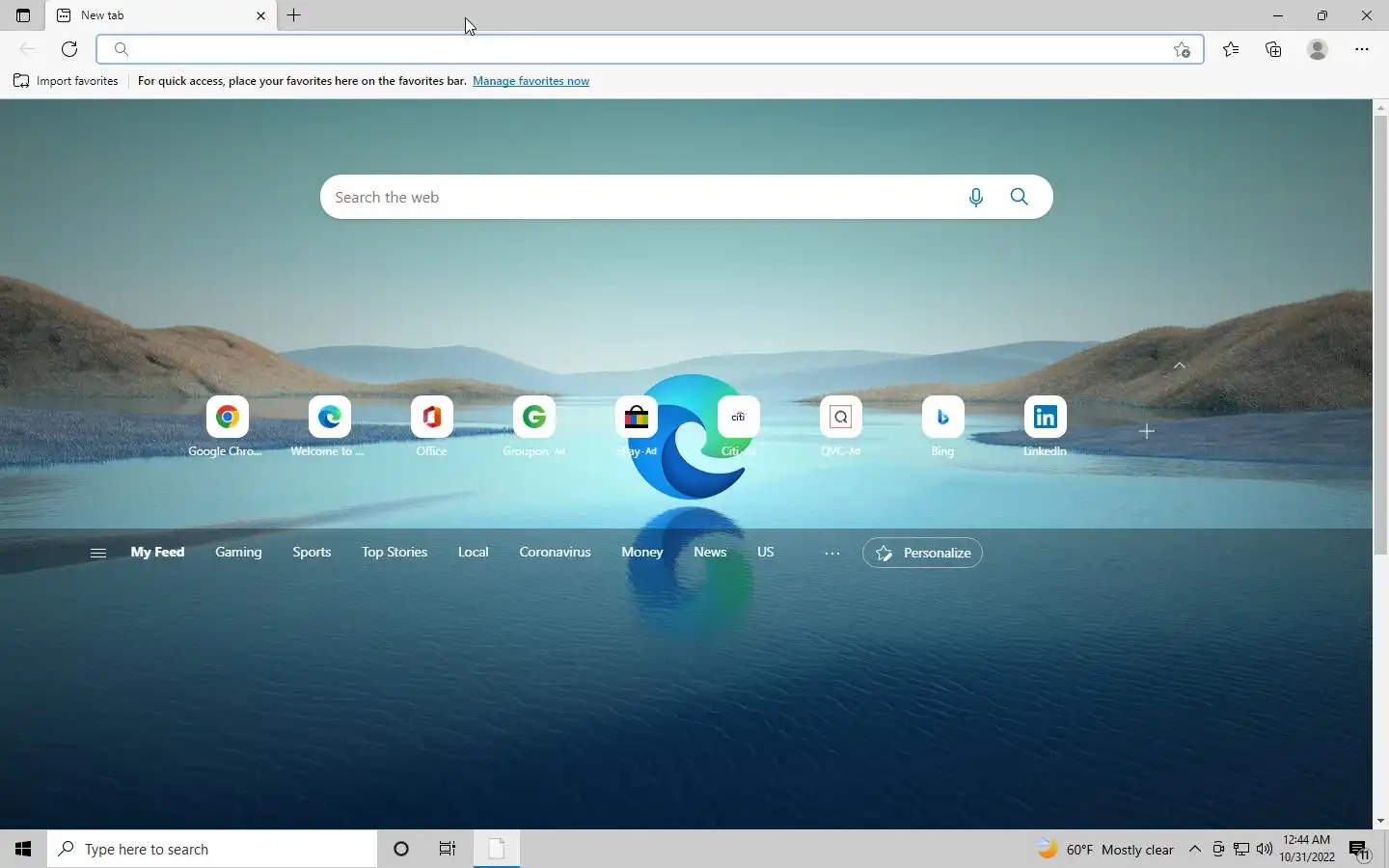Refresh the page
Viewport: 1389px width, 868px height.
(69, 49)
